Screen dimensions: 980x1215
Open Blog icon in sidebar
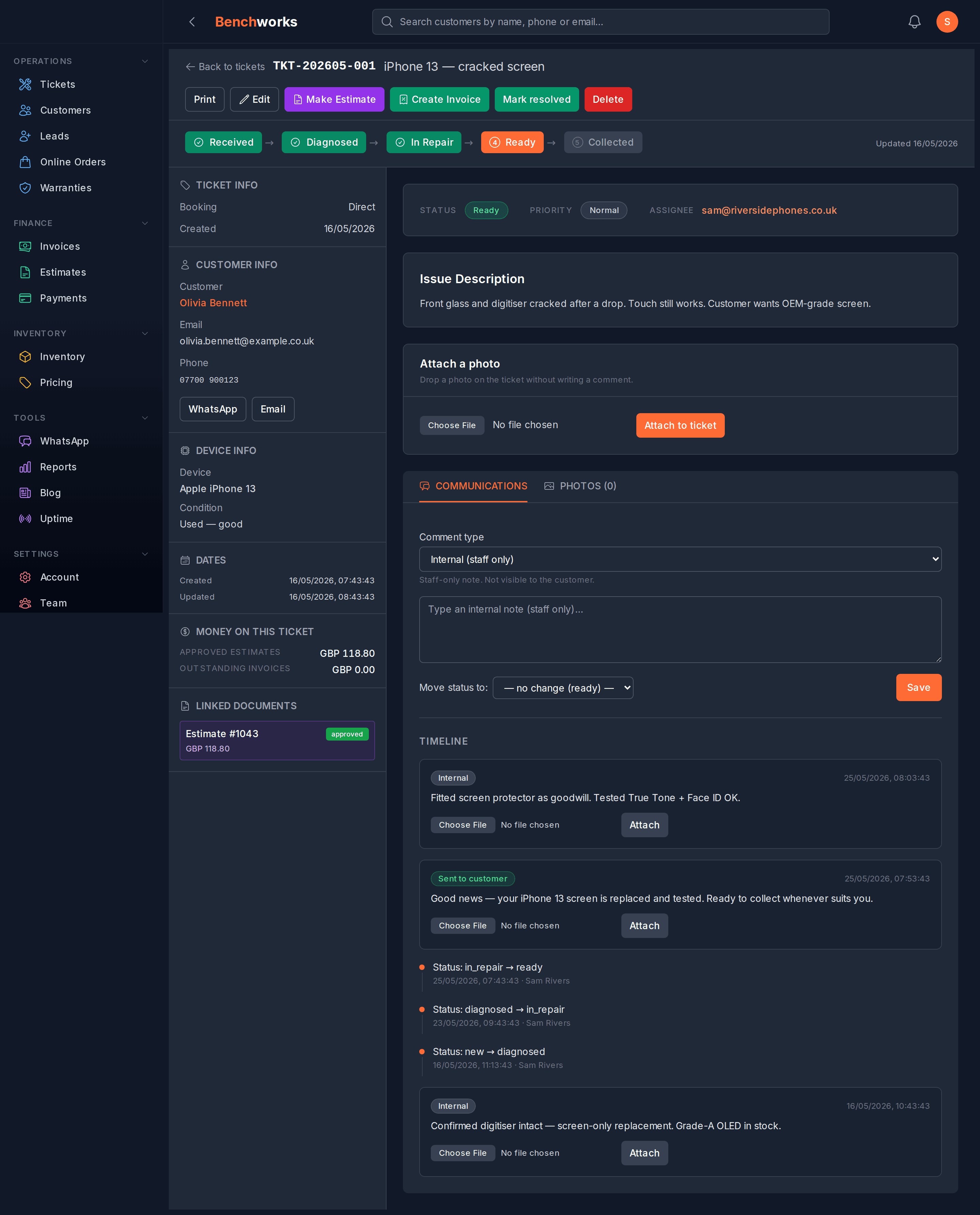coord(26,493)
